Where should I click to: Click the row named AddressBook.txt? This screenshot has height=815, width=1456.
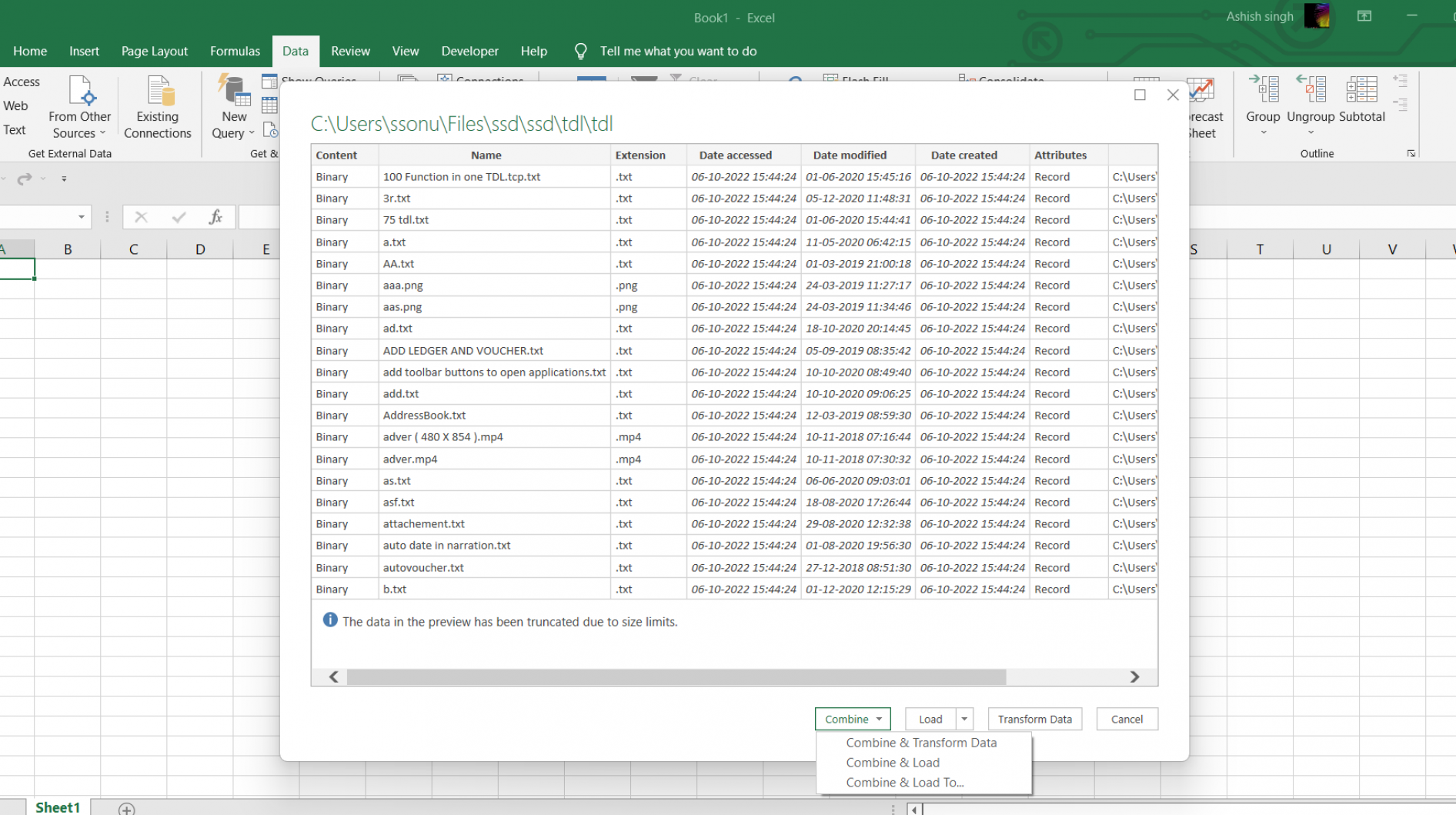click(x=734, y=415)
